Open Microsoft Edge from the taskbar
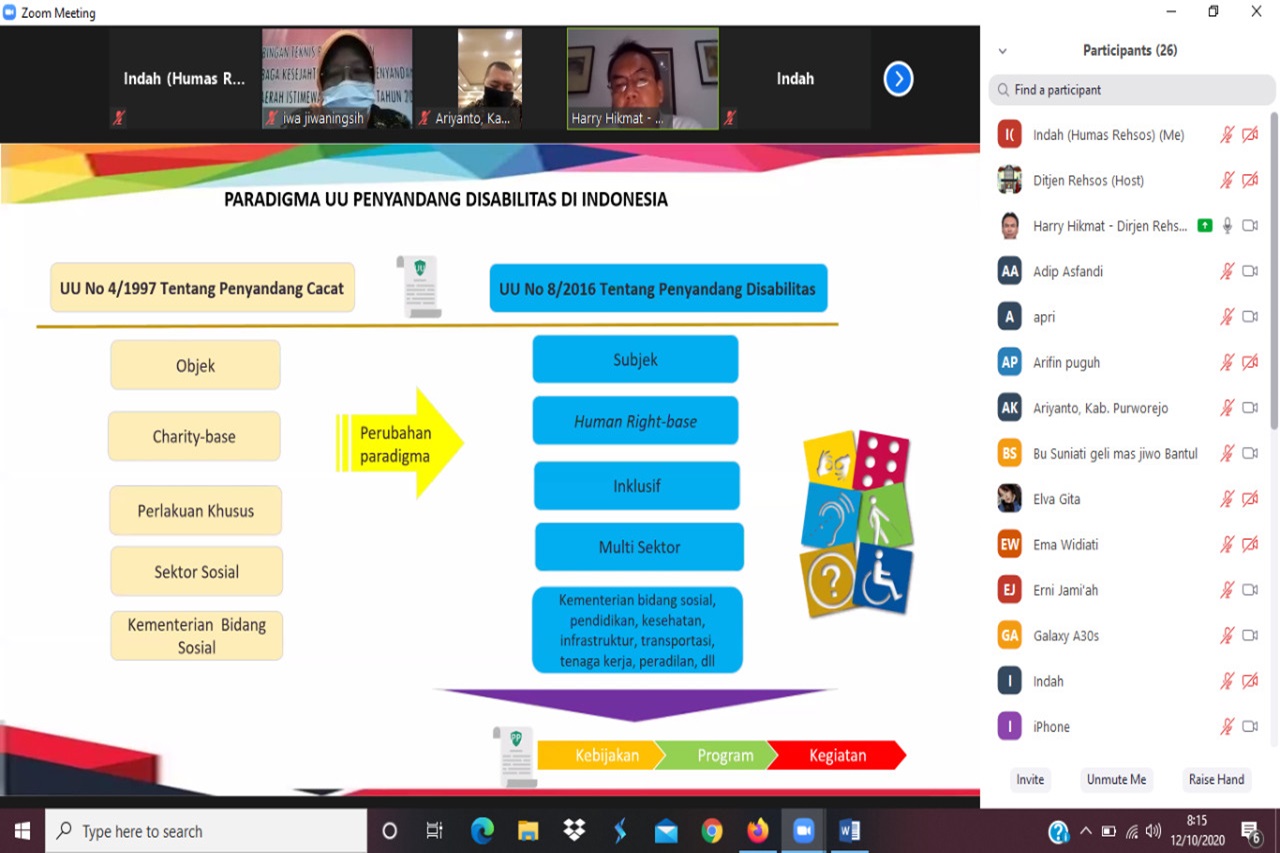The height and width of the screenshot is (853, 1280). point(482,831)
